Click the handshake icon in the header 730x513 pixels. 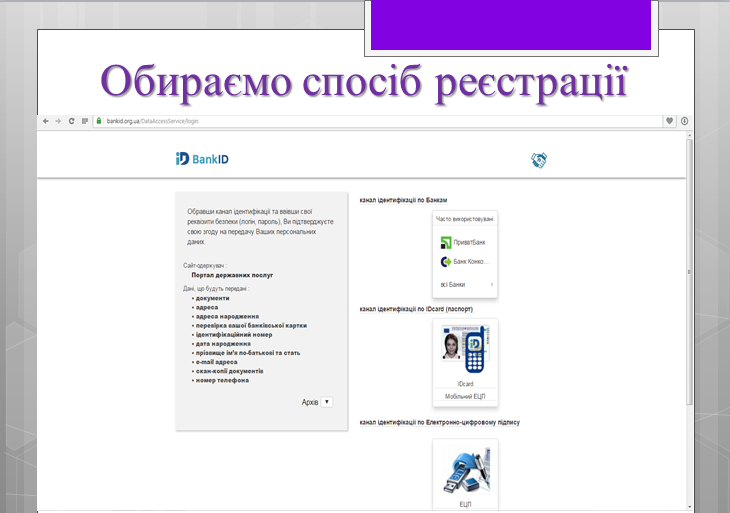point(539,160)
